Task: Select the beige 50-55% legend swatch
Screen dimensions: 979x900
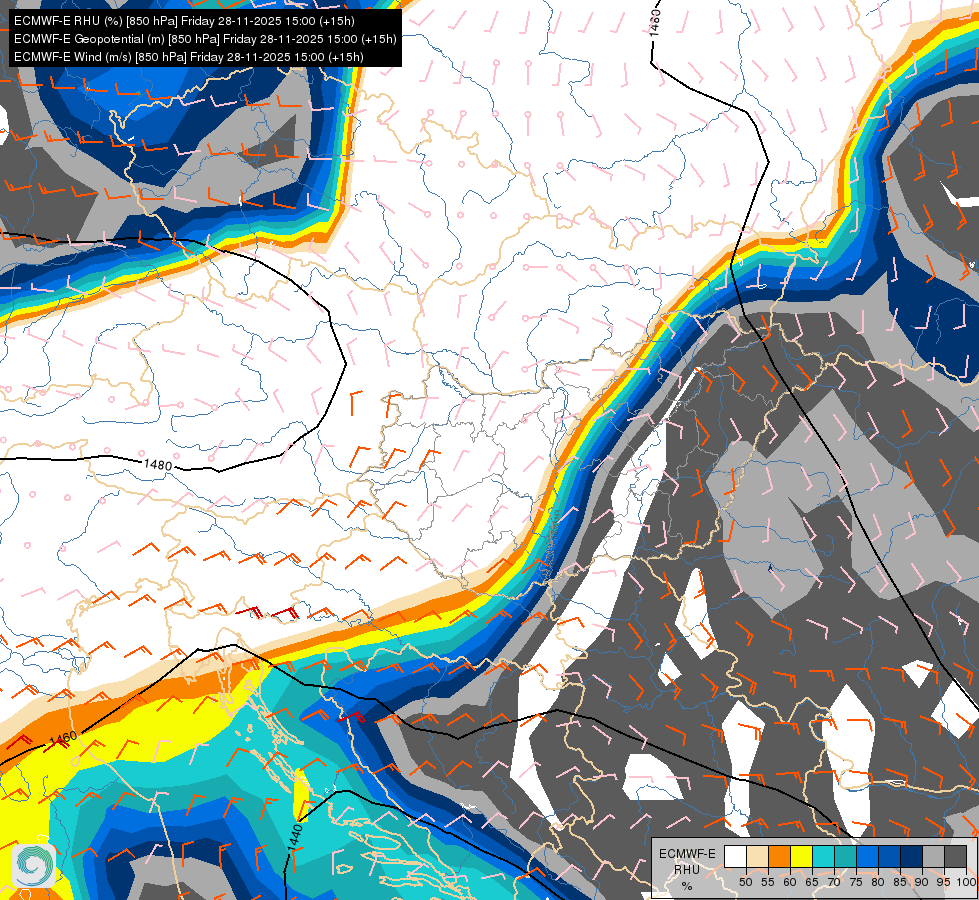Action: 757,856
